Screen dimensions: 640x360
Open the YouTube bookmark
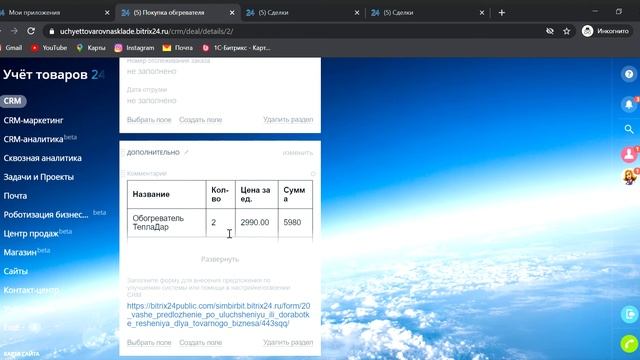pyautogui.click(x=49, y=48)
